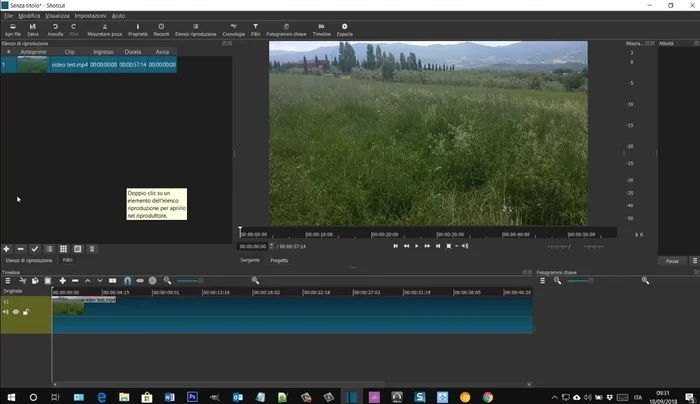Toggle player volume speaker icon
Image resolution: width=700 pixels, height=404 pixels.
(x=465, y=246)
